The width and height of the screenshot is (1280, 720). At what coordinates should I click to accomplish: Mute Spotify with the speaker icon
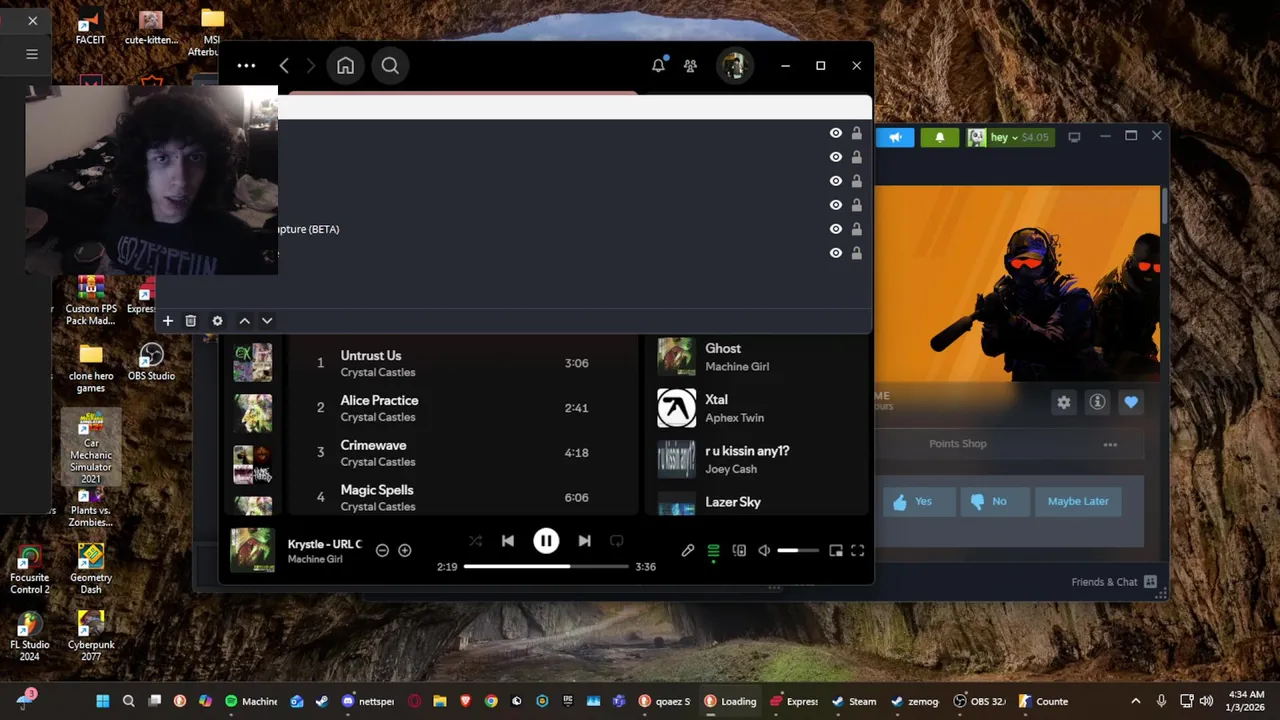pyautogui.click(x=764, y=550)
